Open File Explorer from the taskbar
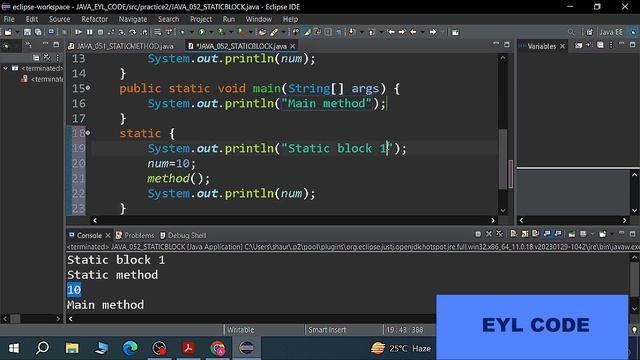 point(72,348)
